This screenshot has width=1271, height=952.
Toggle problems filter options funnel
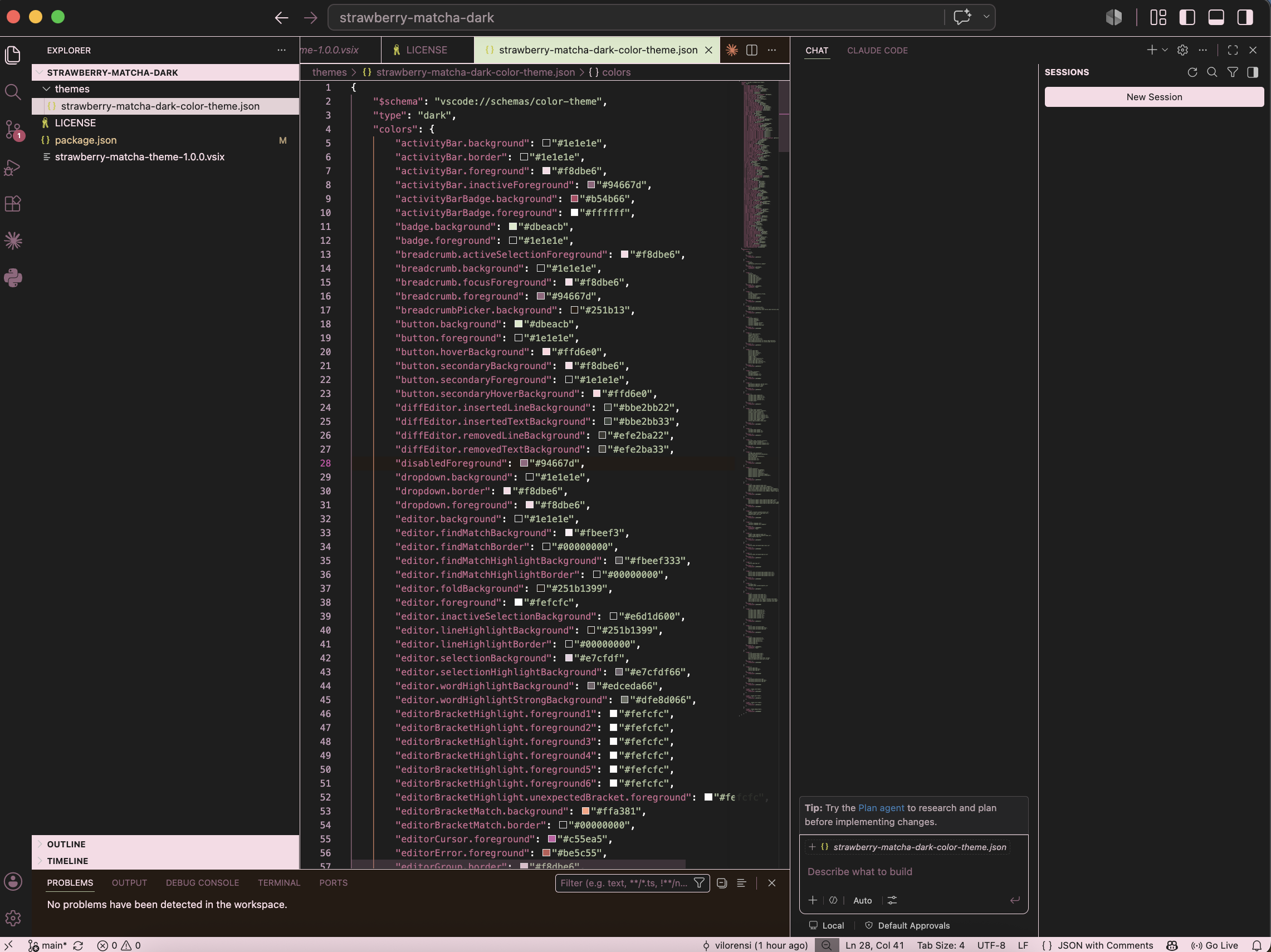(698, 882)
